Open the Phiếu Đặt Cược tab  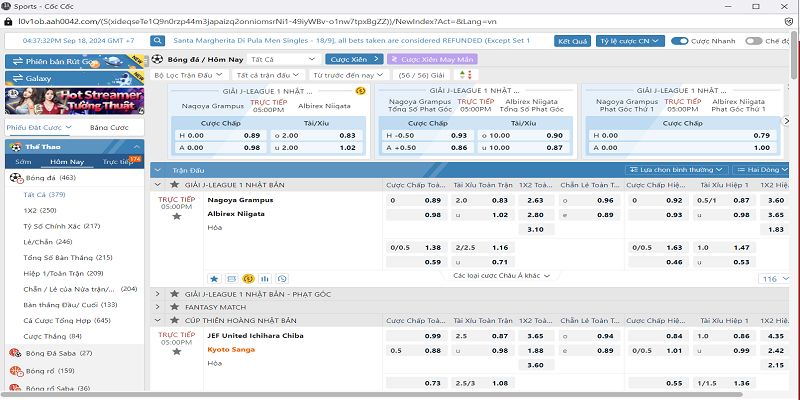pos(39,127)
